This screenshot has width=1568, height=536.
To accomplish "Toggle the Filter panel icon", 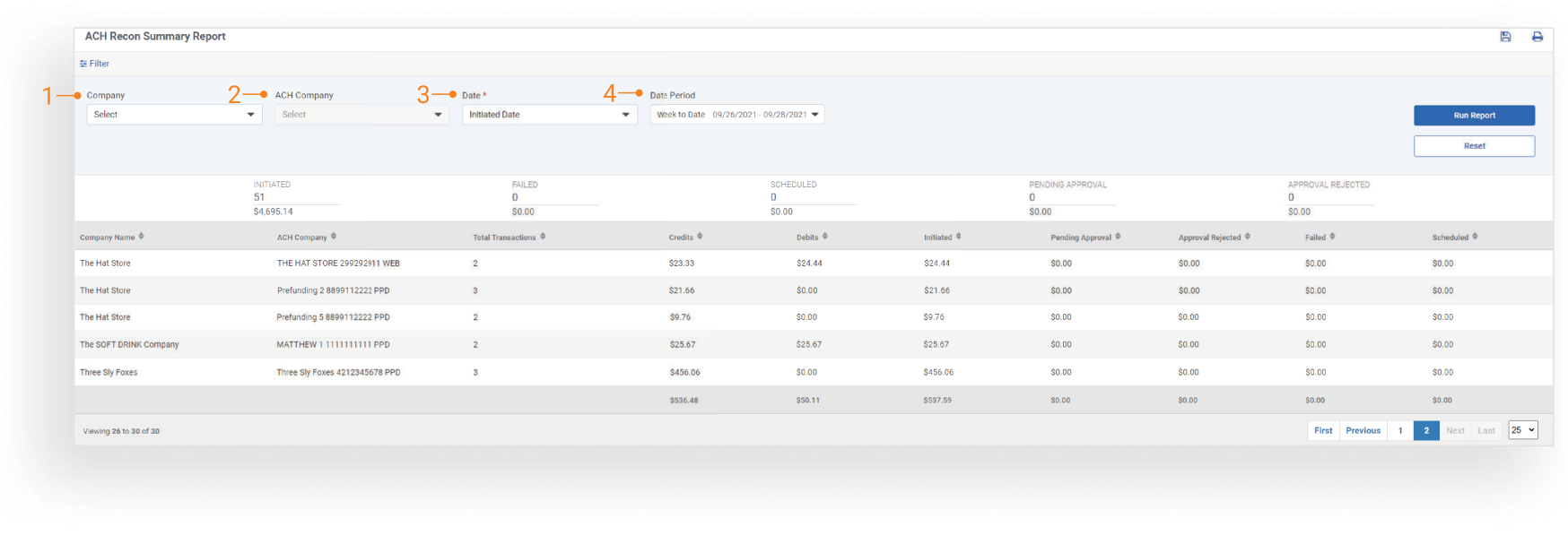I will coord(83,64).
